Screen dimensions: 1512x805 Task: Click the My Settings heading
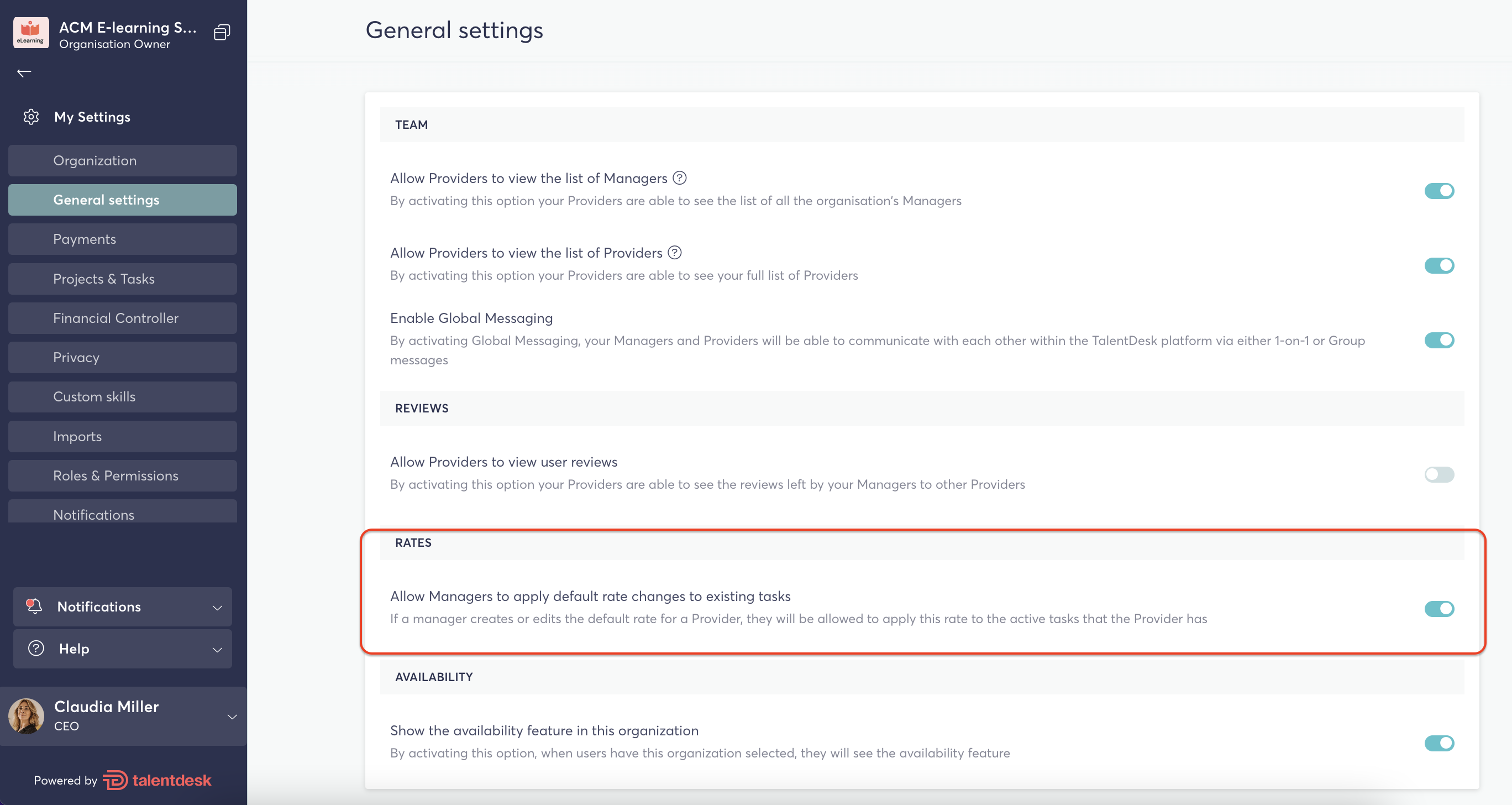tap(92, 117)
